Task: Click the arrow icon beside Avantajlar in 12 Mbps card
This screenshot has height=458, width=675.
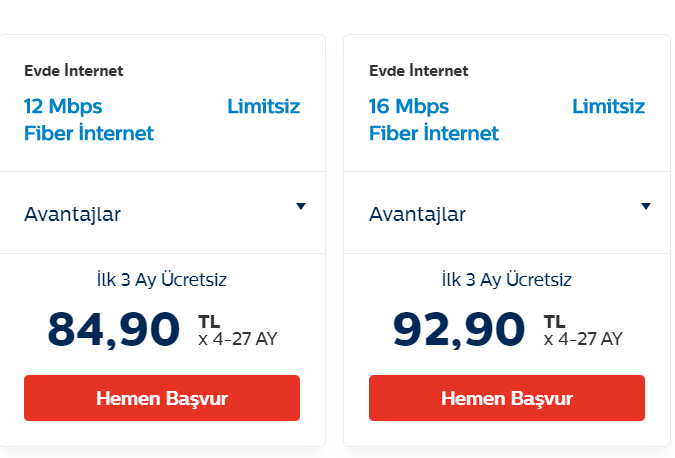Action: pos(300,207)
